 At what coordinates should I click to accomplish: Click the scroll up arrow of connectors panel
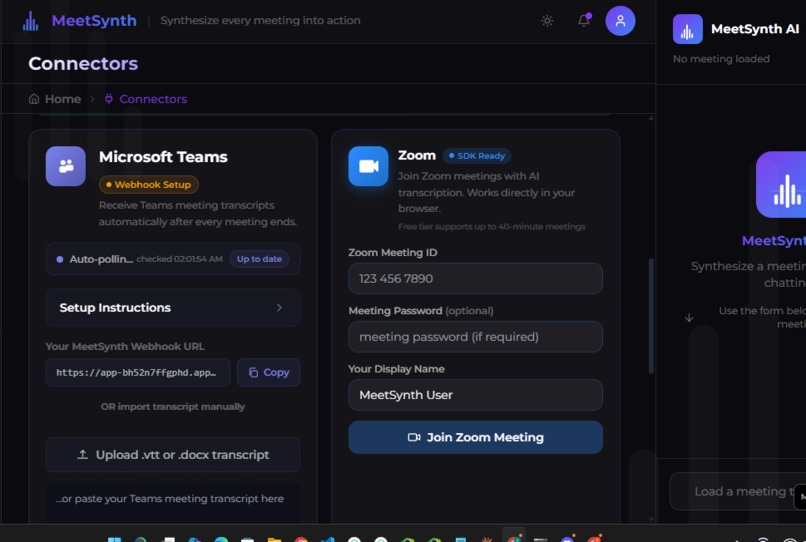651,118
